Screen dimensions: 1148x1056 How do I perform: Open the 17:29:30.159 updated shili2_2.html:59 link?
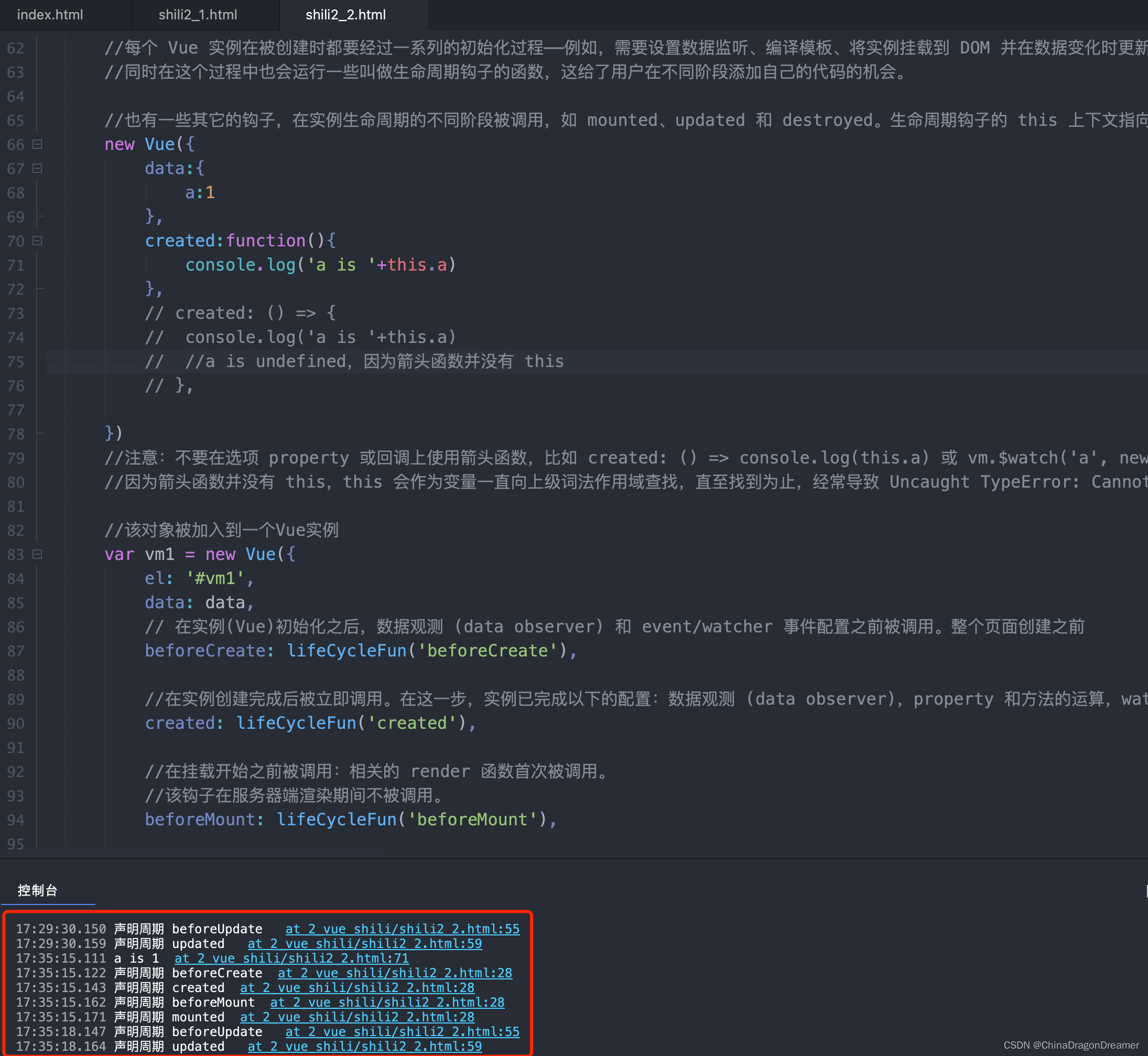point(365,944)
